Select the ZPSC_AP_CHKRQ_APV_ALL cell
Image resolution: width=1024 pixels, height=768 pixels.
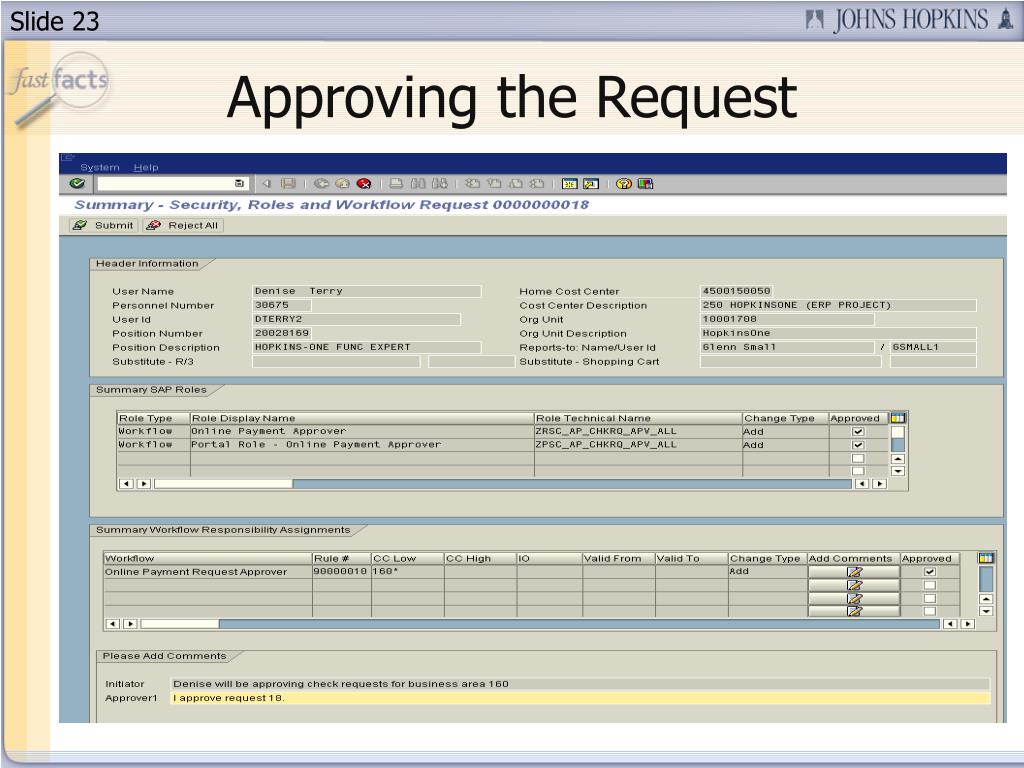tap(638, 445)
